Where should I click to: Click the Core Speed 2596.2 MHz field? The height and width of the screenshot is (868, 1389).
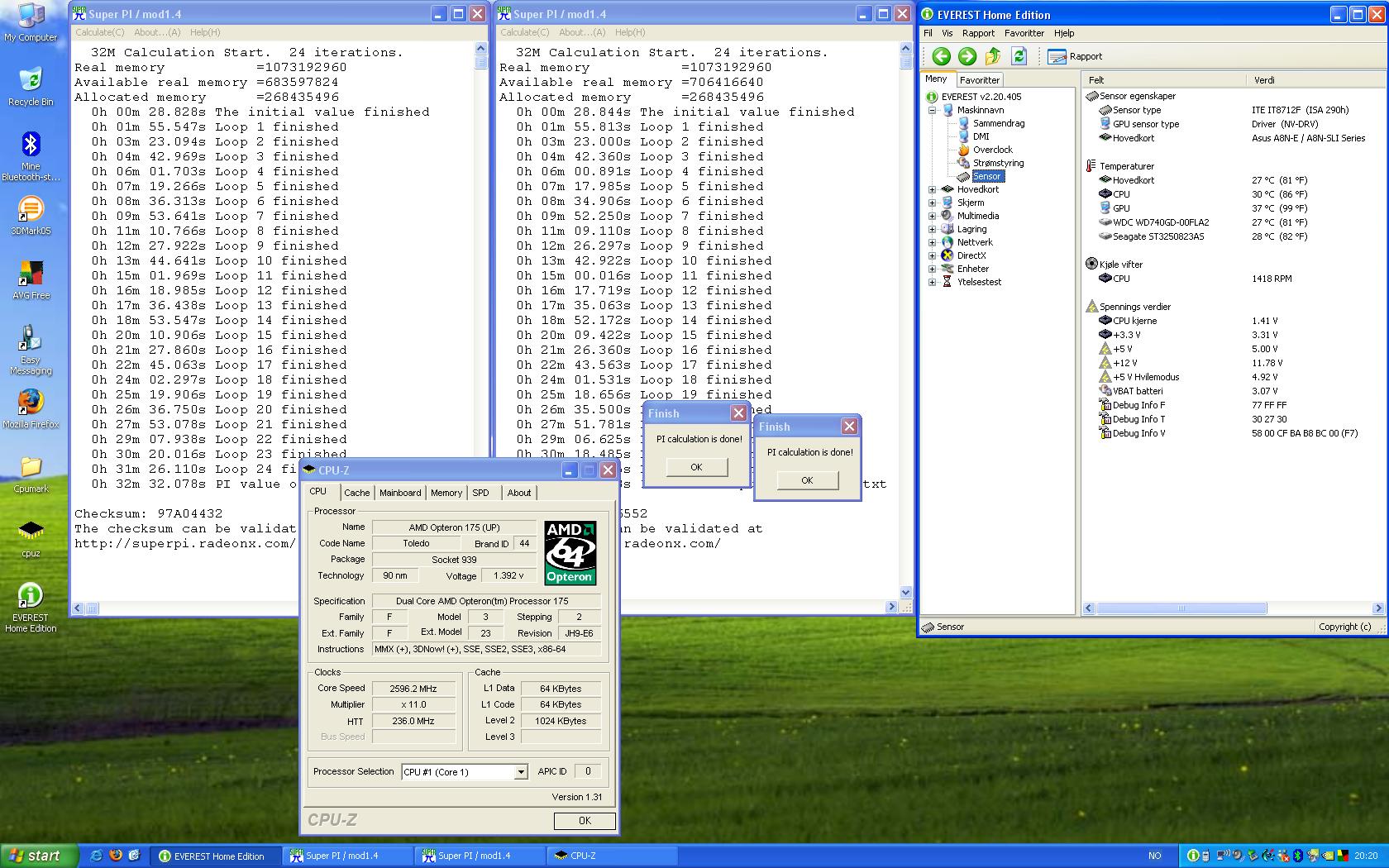click(413, 689)
